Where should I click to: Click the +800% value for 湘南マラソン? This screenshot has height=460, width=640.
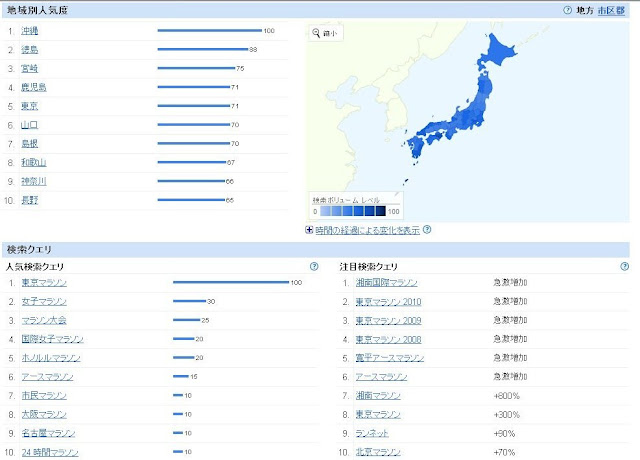pos(507,396)
